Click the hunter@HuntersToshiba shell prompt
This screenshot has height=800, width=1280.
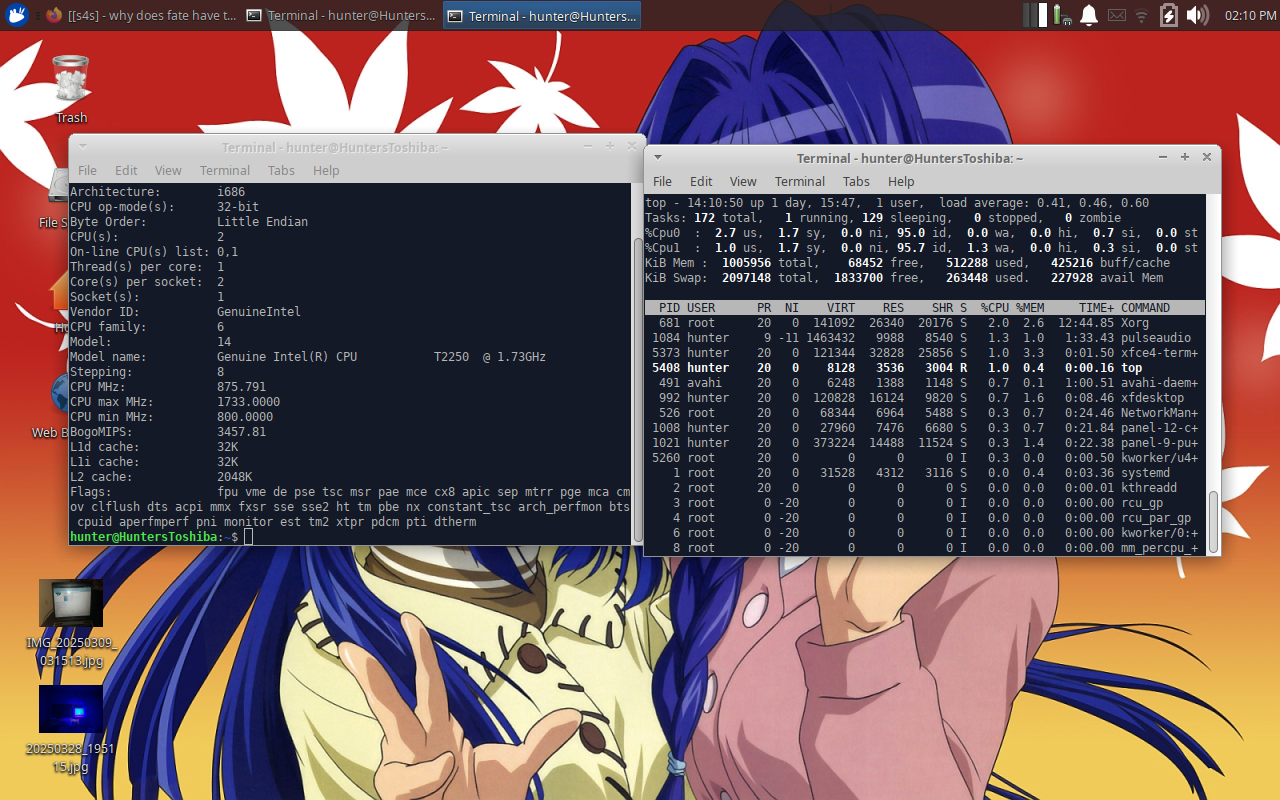(154, 537)
